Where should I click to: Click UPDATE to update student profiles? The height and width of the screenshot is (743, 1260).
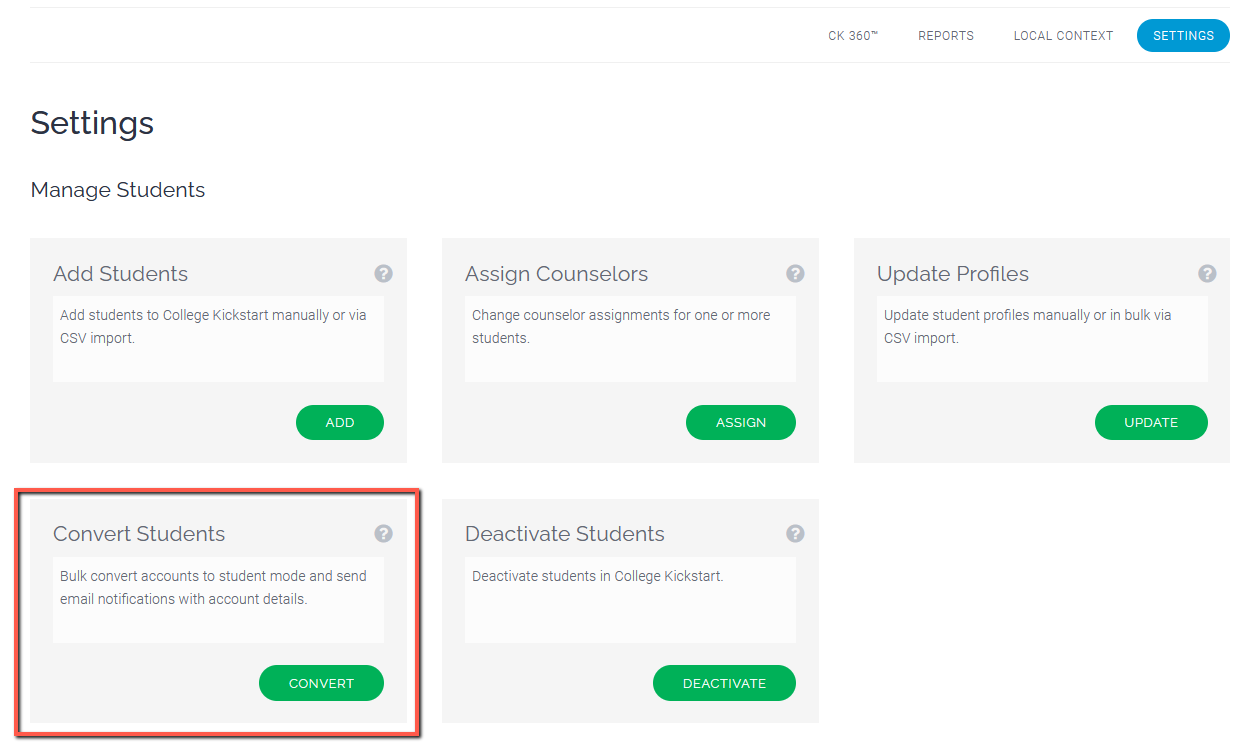point(1151,422)
